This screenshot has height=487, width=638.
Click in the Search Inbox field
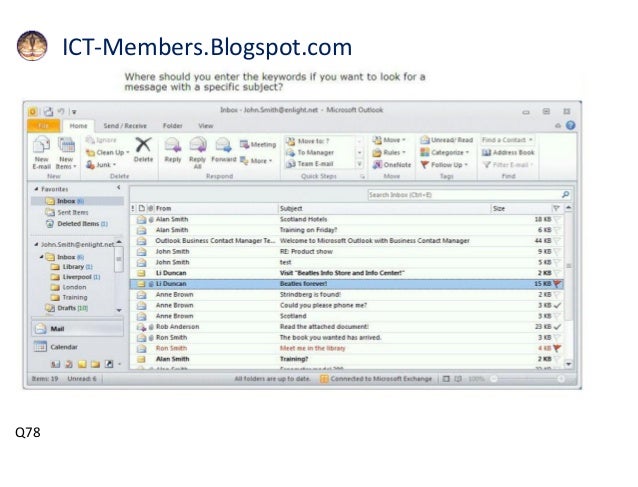[x=464, y=195]
